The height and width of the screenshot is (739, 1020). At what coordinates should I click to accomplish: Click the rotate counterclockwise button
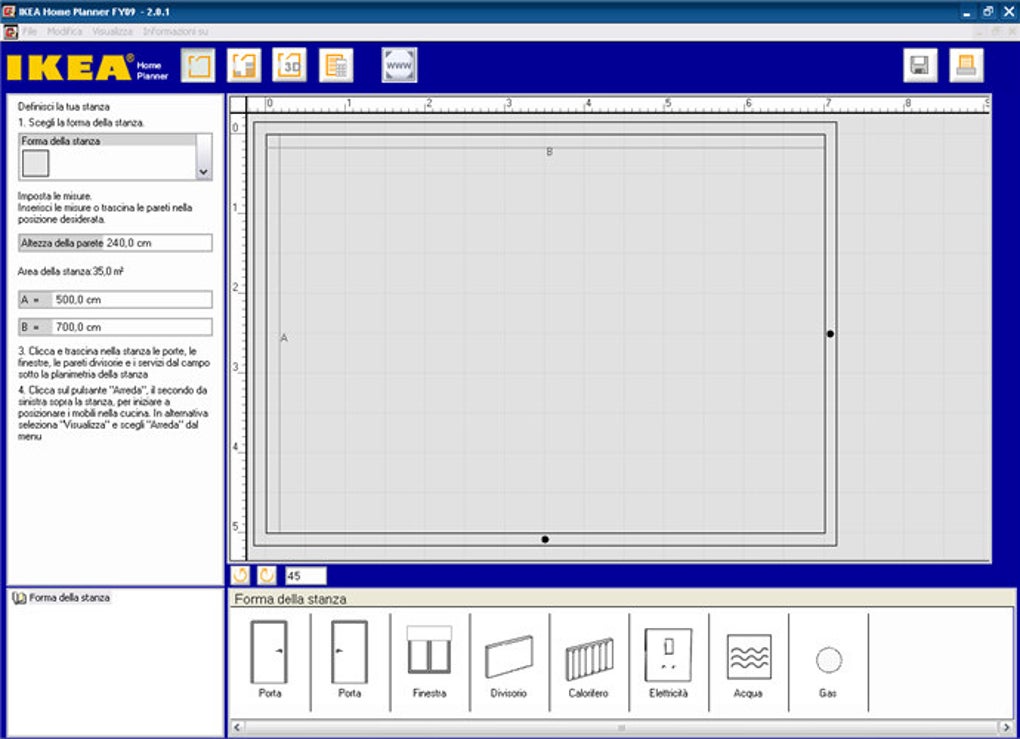click(x=241, y=575)
